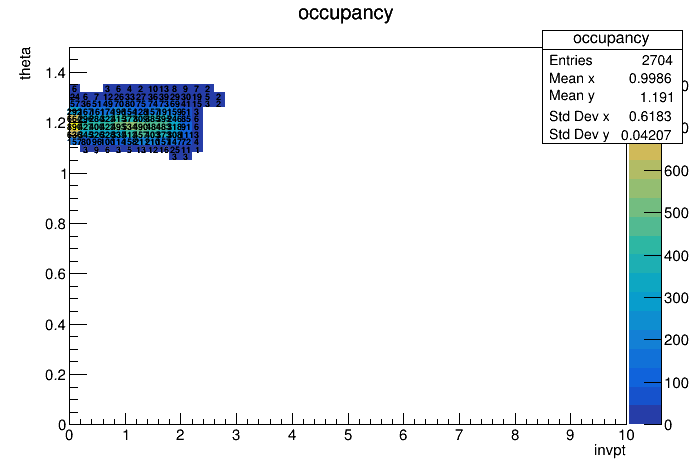Select the entries value "2704"
This screenshot has height=472, width=696.
pyautogui.click(x=657, y=60)
